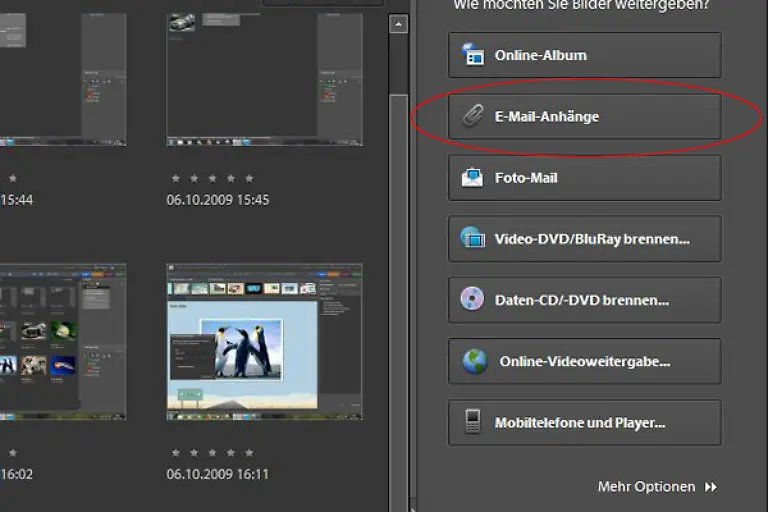768x512 pixels.
Task: Click the phone icon for Mobiltelefone und Player
Action: [472, 422]
